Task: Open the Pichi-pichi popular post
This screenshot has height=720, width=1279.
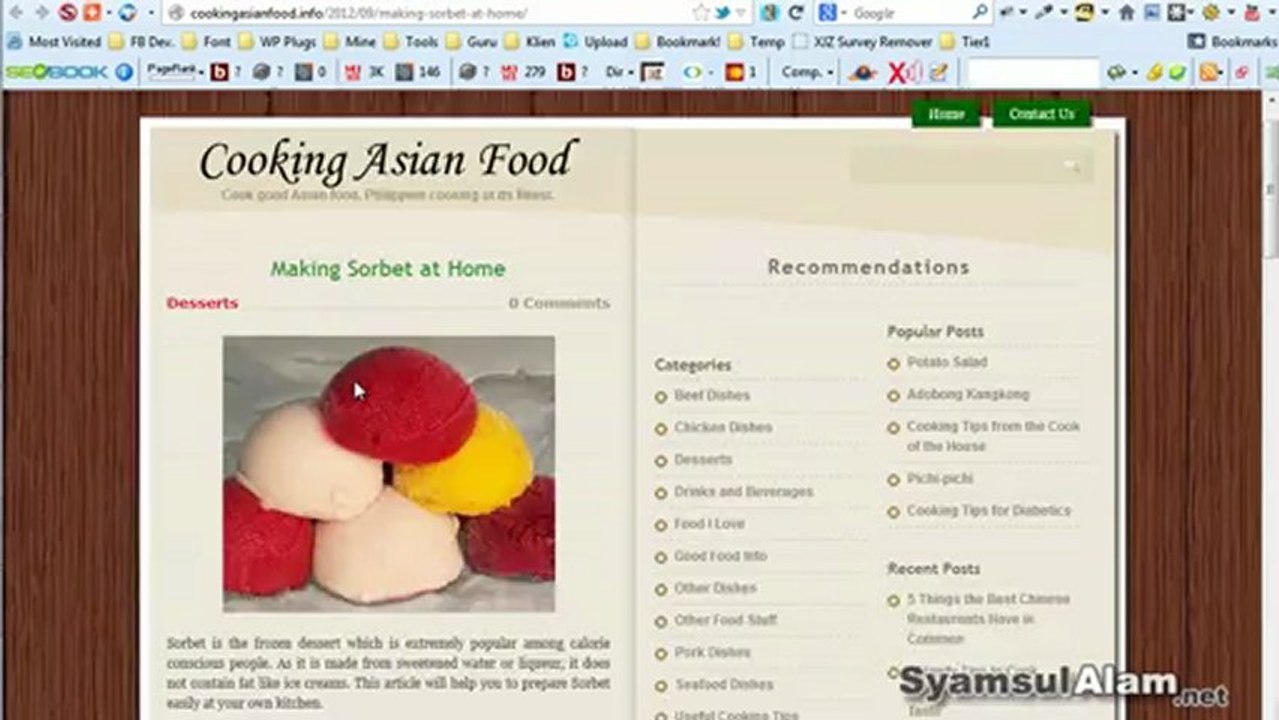Action: (940, 479)
